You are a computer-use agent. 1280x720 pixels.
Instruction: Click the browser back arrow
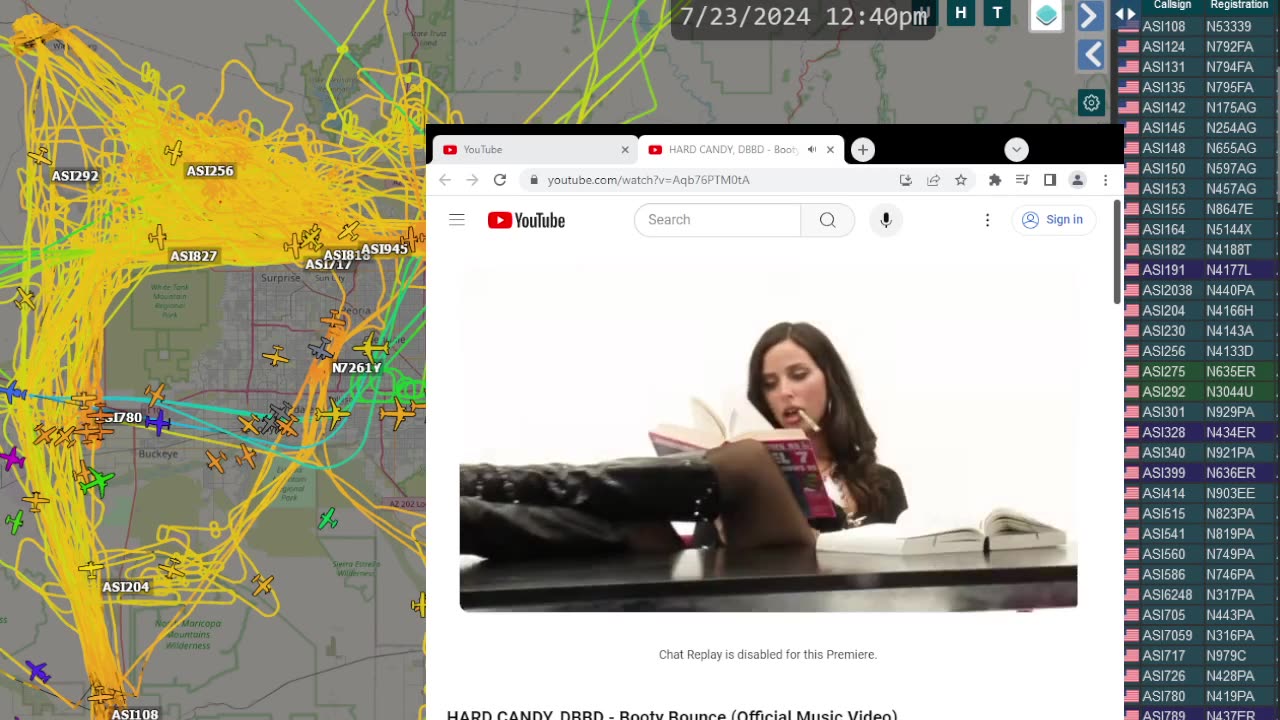(445, 180)
